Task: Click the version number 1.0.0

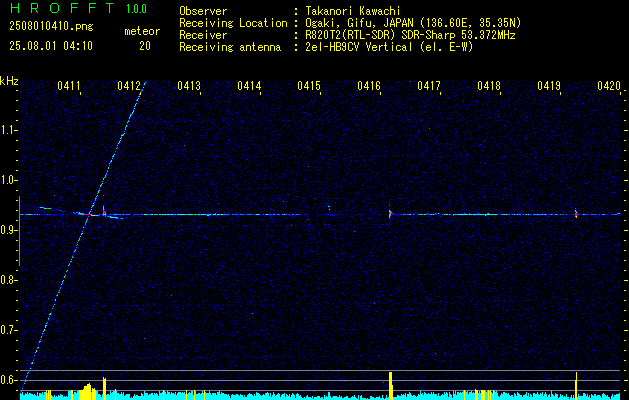Action: pos(136,8)
